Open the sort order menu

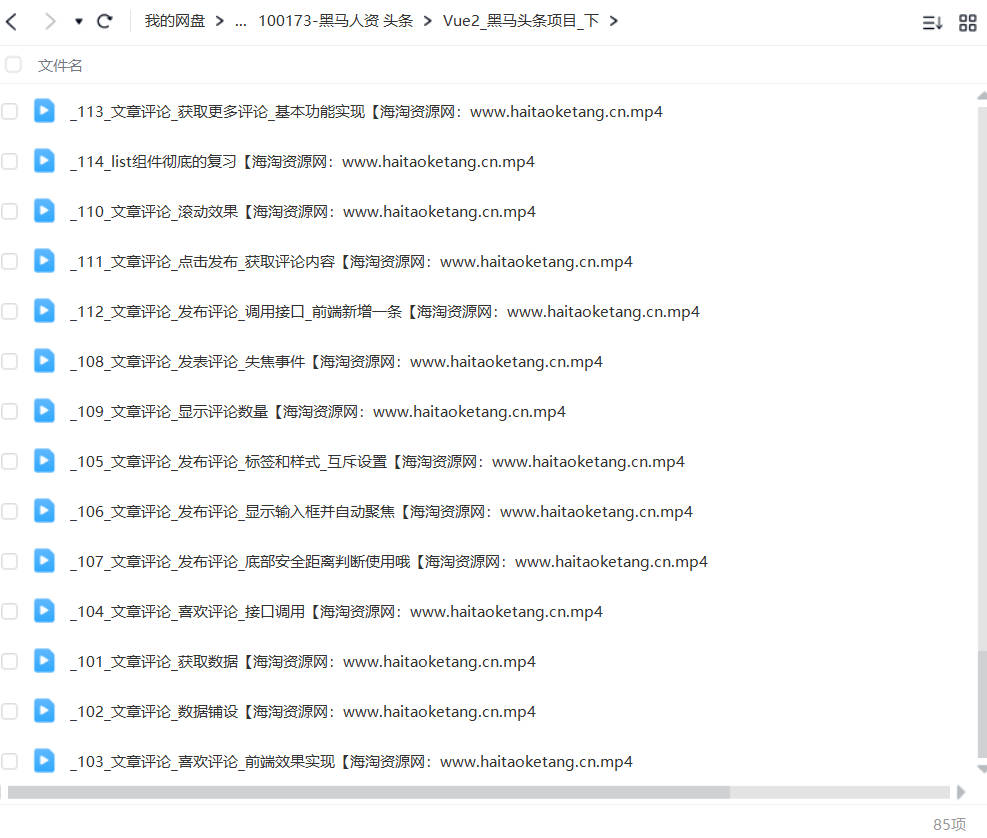(x=932, y=23)
